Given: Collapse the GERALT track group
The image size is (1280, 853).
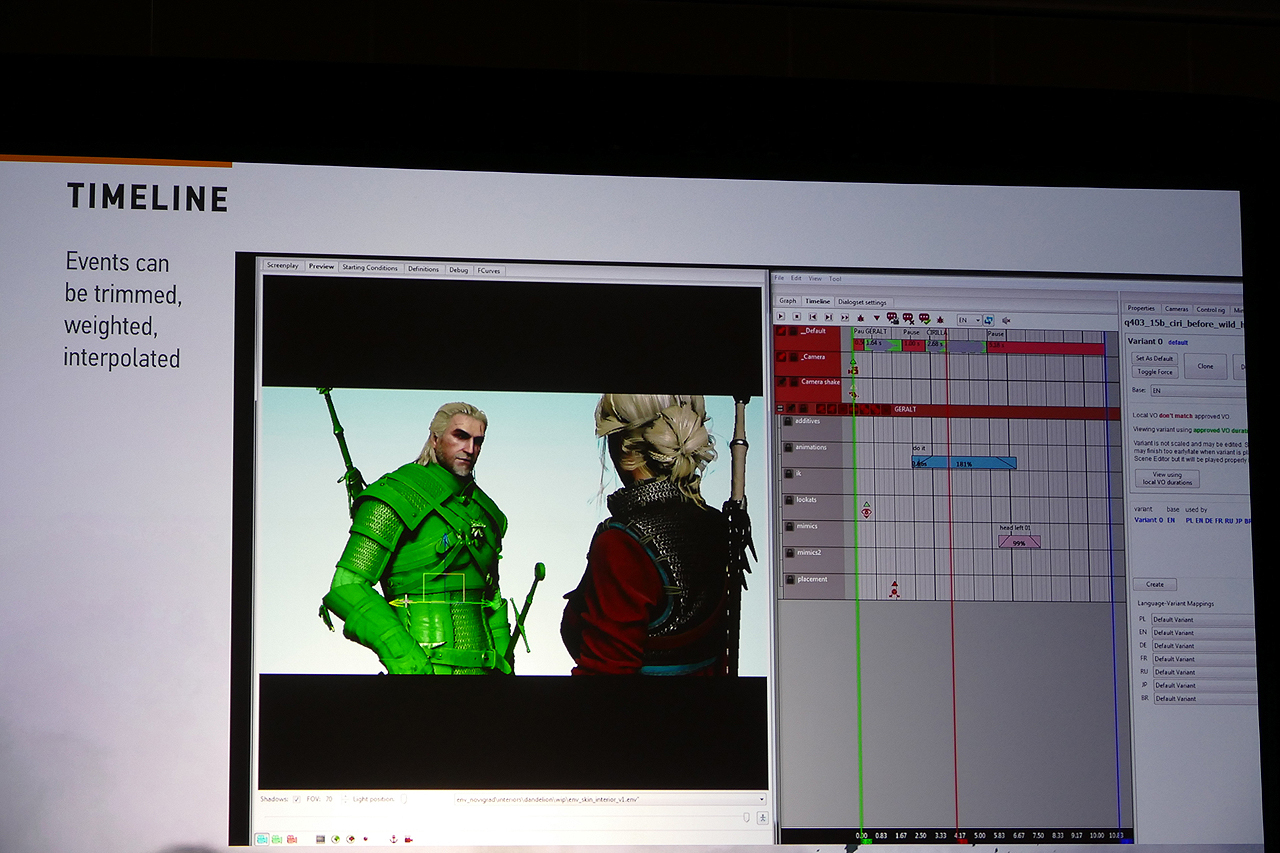Looking at the screenshot, I should (x=780, y=408).
